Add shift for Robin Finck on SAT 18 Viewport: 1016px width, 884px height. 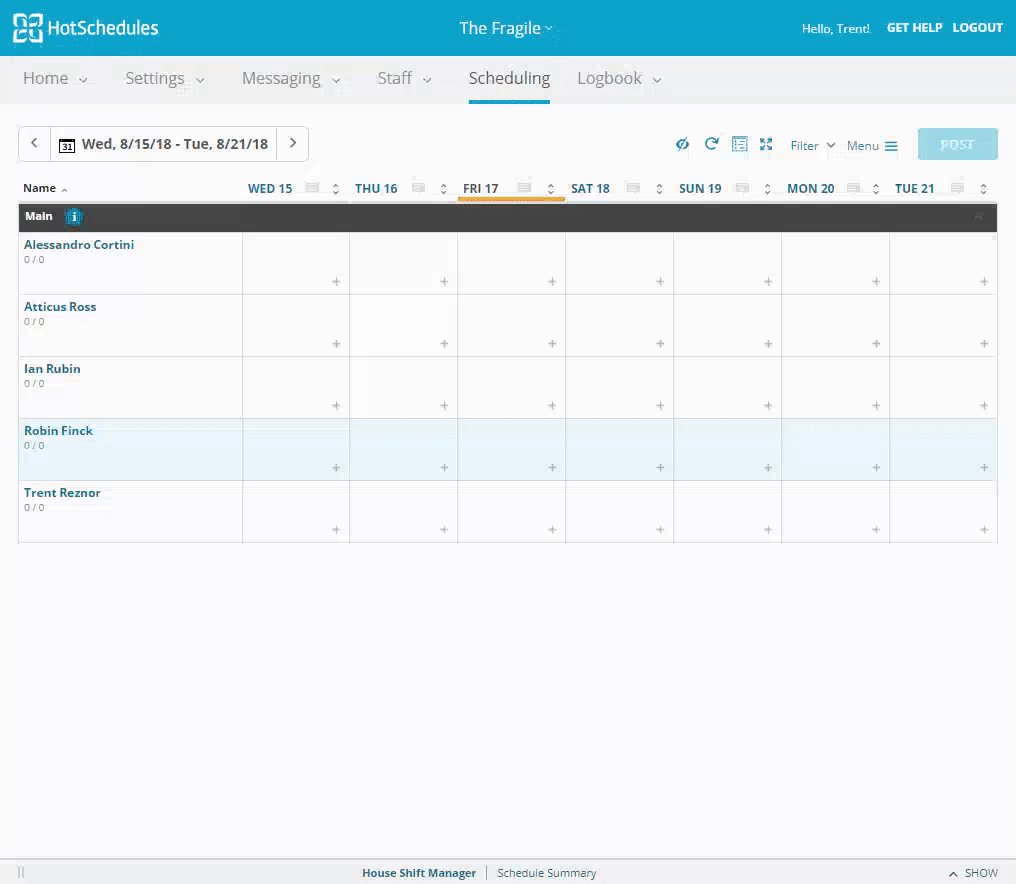[x=660, y=467]
